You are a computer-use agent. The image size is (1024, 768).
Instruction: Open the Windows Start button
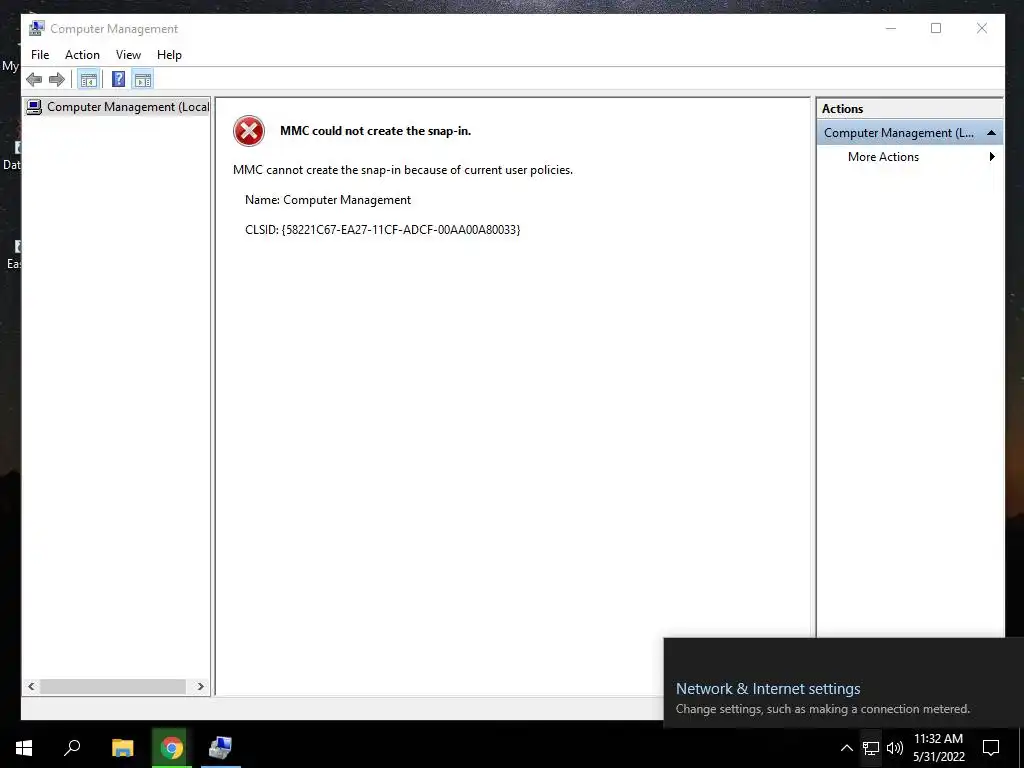(24, 748)
